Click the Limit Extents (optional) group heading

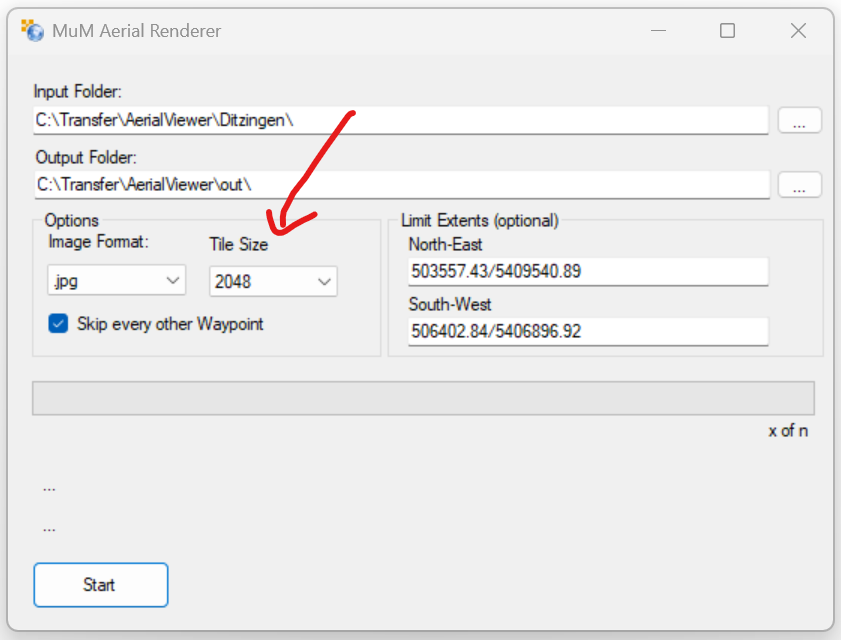pos(479,220)
